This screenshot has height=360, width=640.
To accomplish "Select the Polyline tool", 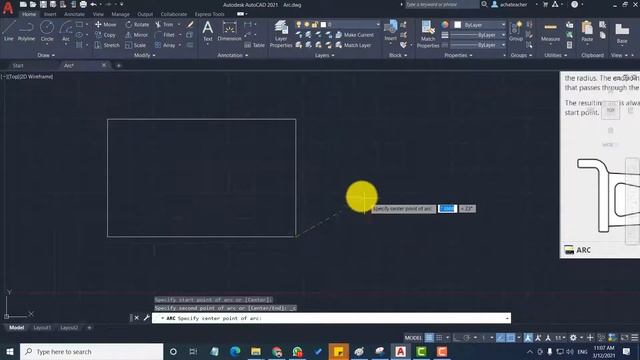I will [26, 31].
